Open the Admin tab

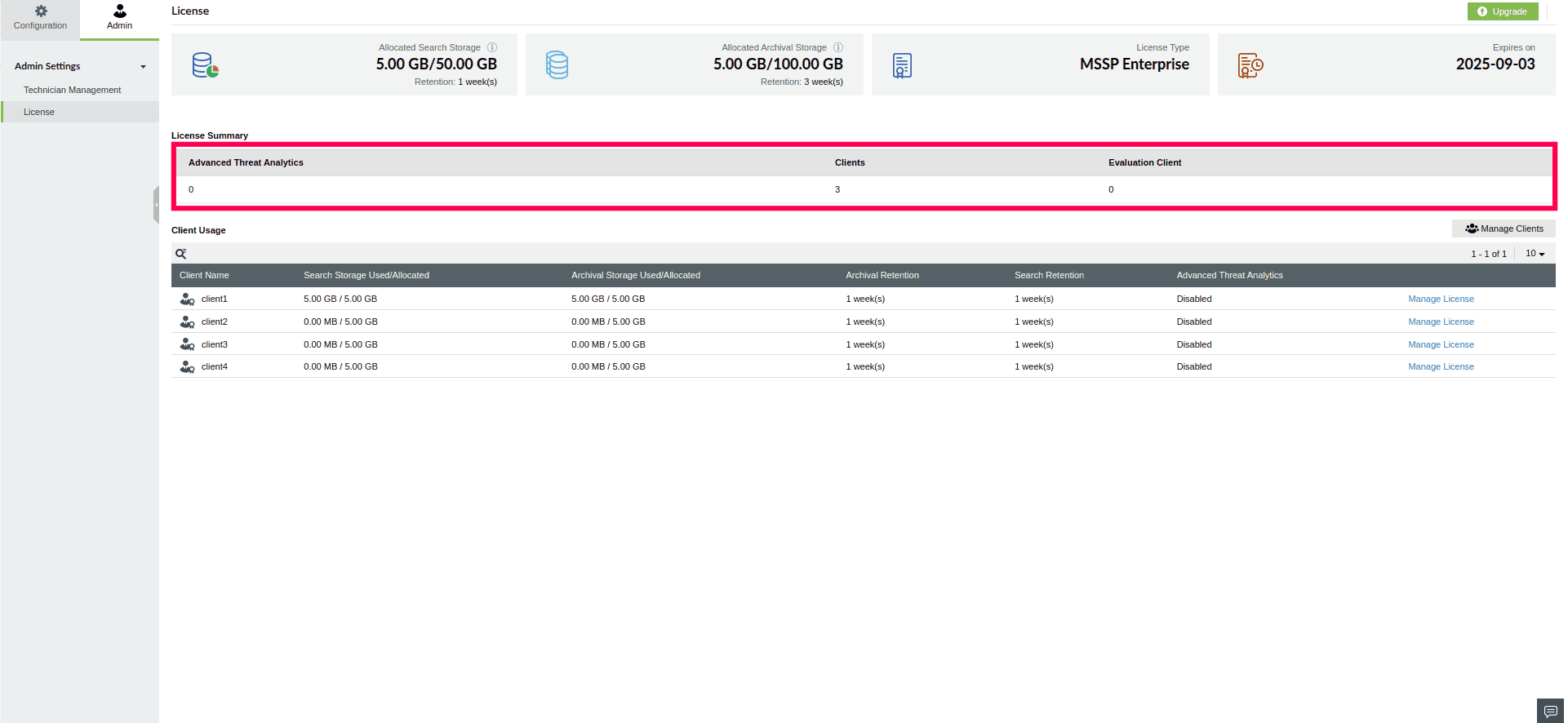[x=119, y=19]
